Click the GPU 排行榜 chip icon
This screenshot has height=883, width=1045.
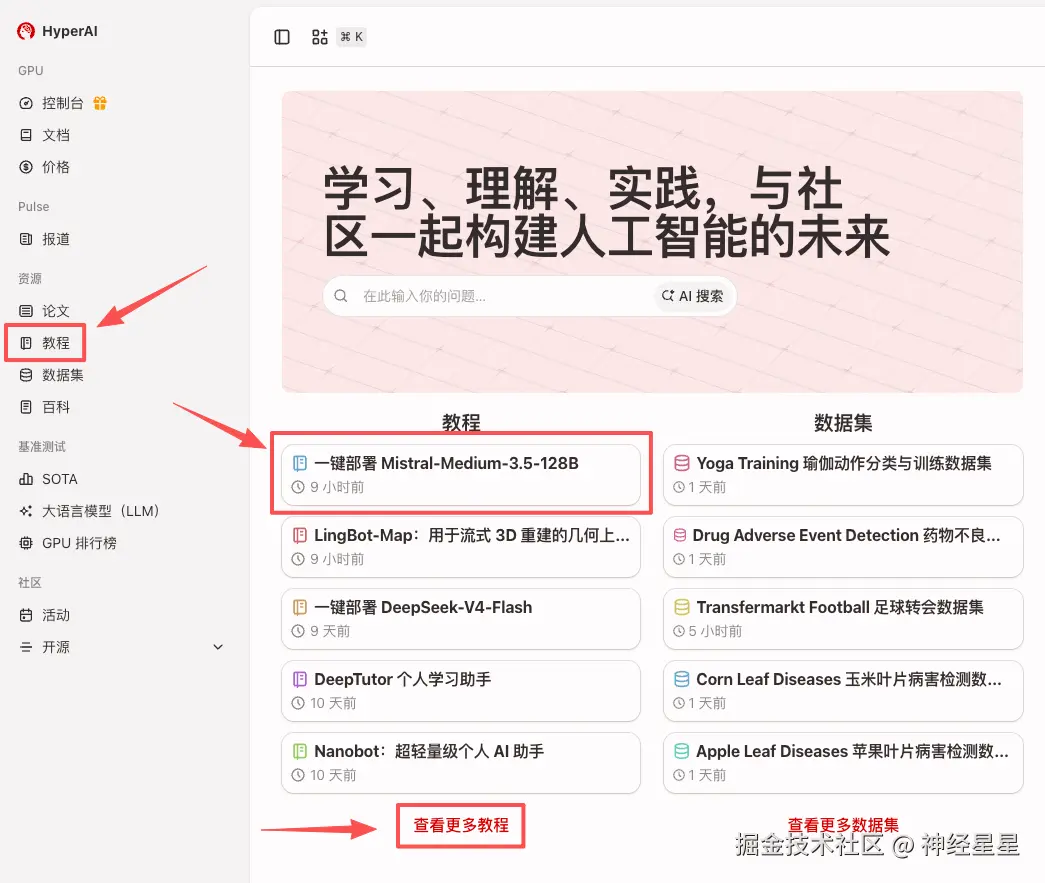pyautogui.click(x=26, y=543)
